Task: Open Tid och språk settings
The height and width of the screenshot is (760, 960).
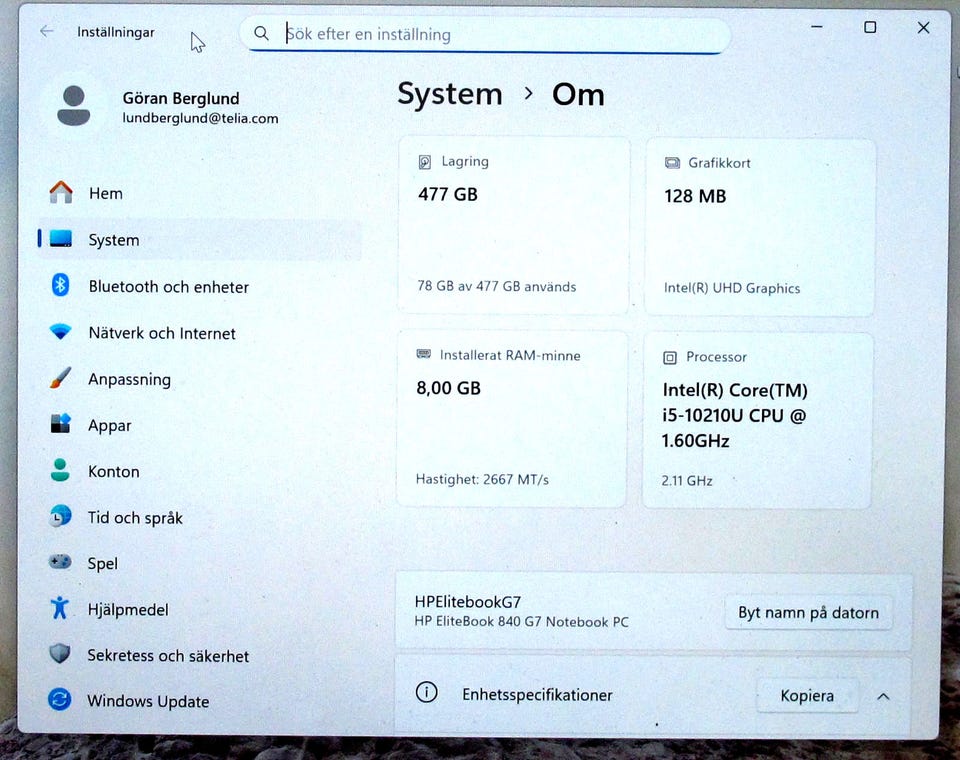Action: (x=200, y=517)
